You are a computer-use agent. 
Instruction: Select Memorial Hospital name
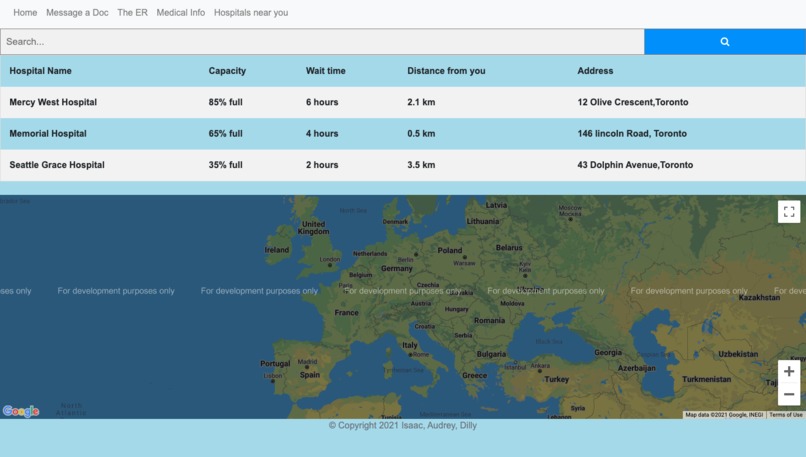(48, 134)
